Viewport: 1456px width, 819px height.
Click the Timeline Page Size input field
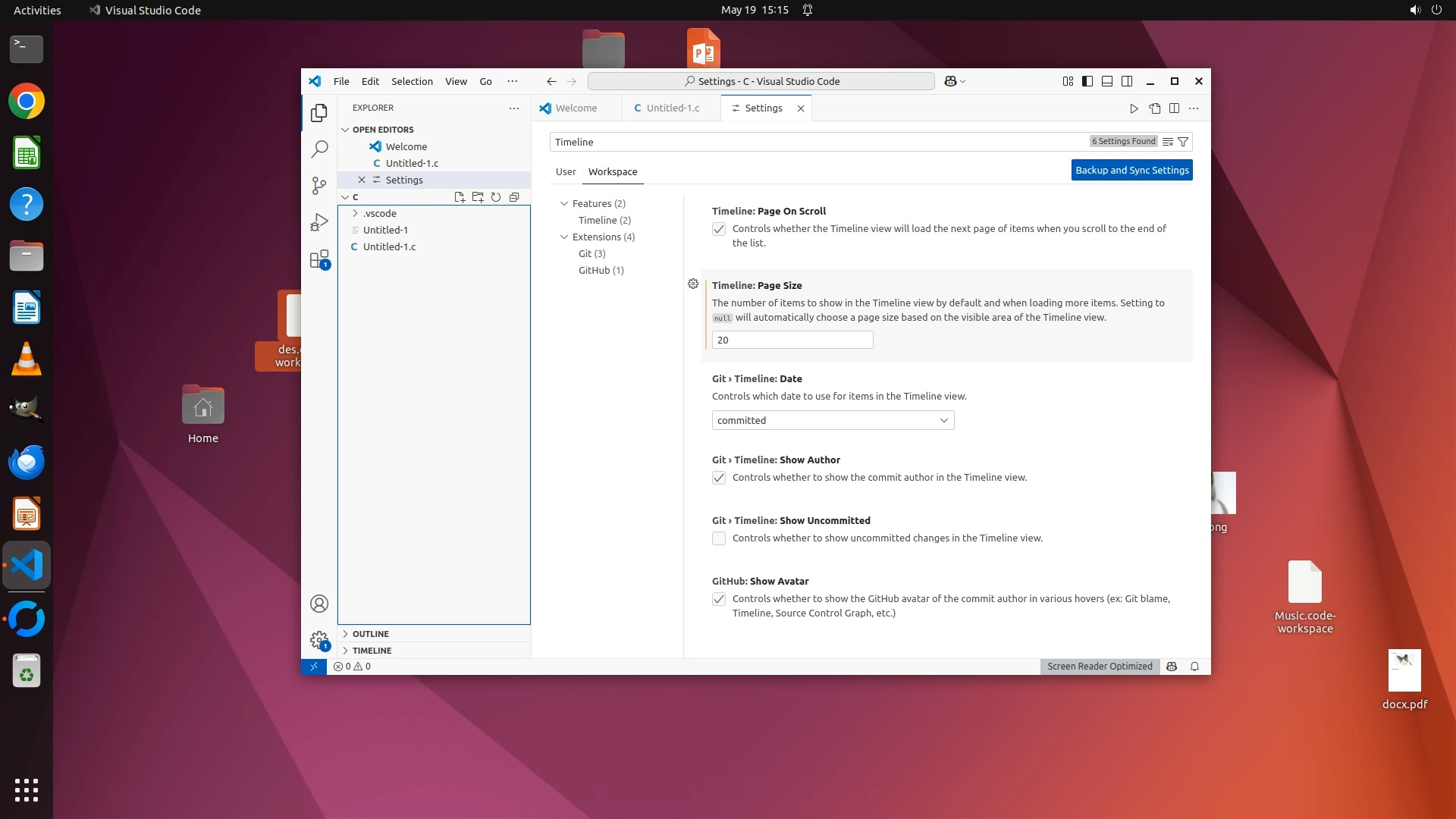[x=792, y=340]
